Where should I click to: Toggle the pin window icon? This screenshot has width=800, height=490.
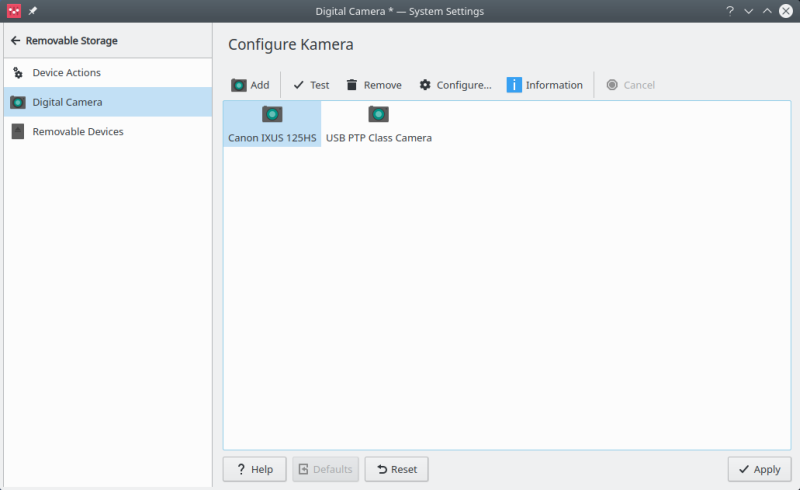[x=33, y=11]
